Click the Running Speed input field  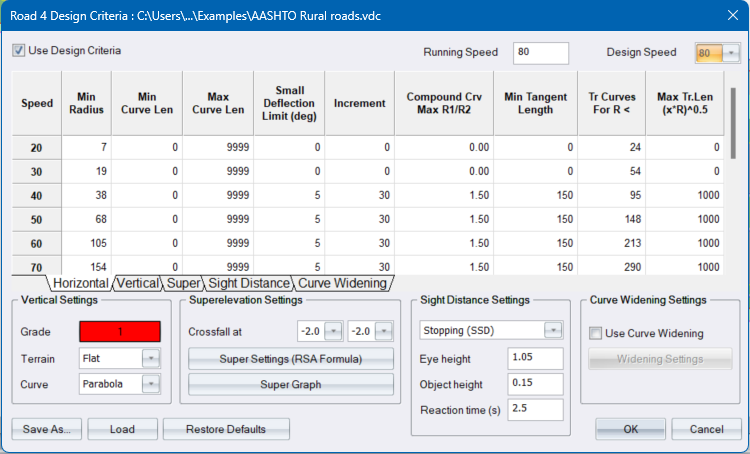(x=540, y=53)
